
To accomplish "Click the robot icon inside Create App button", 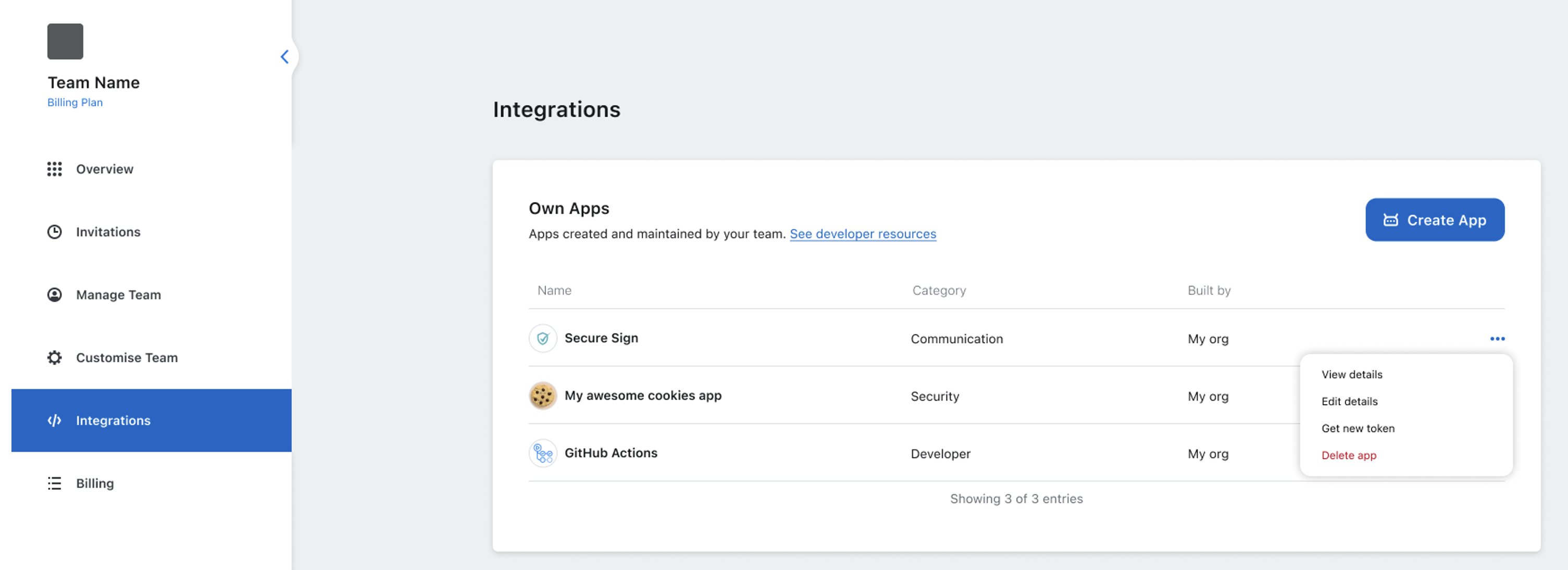I will click(1391, 220).
